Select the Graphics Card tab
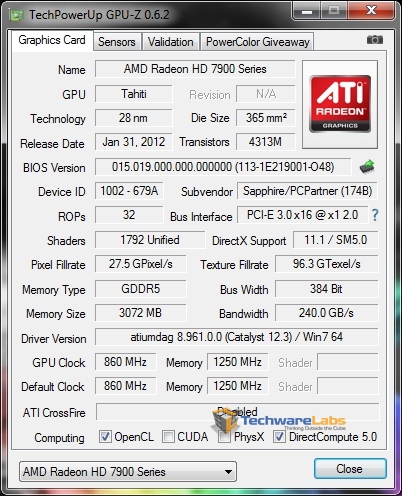 pos(52,40)
